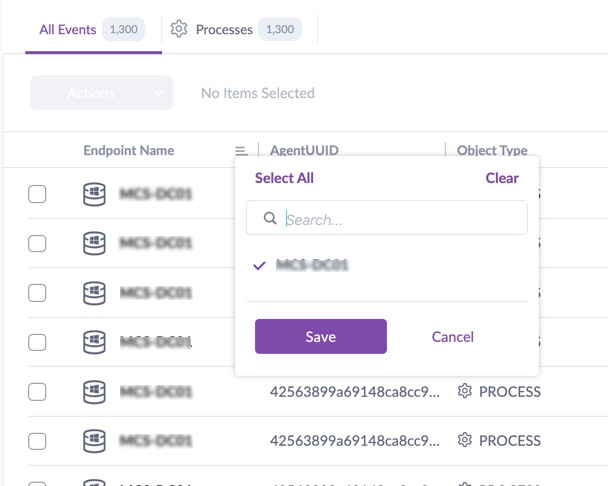
Task: Switch to the All Events tab
Action: point(67,29)
